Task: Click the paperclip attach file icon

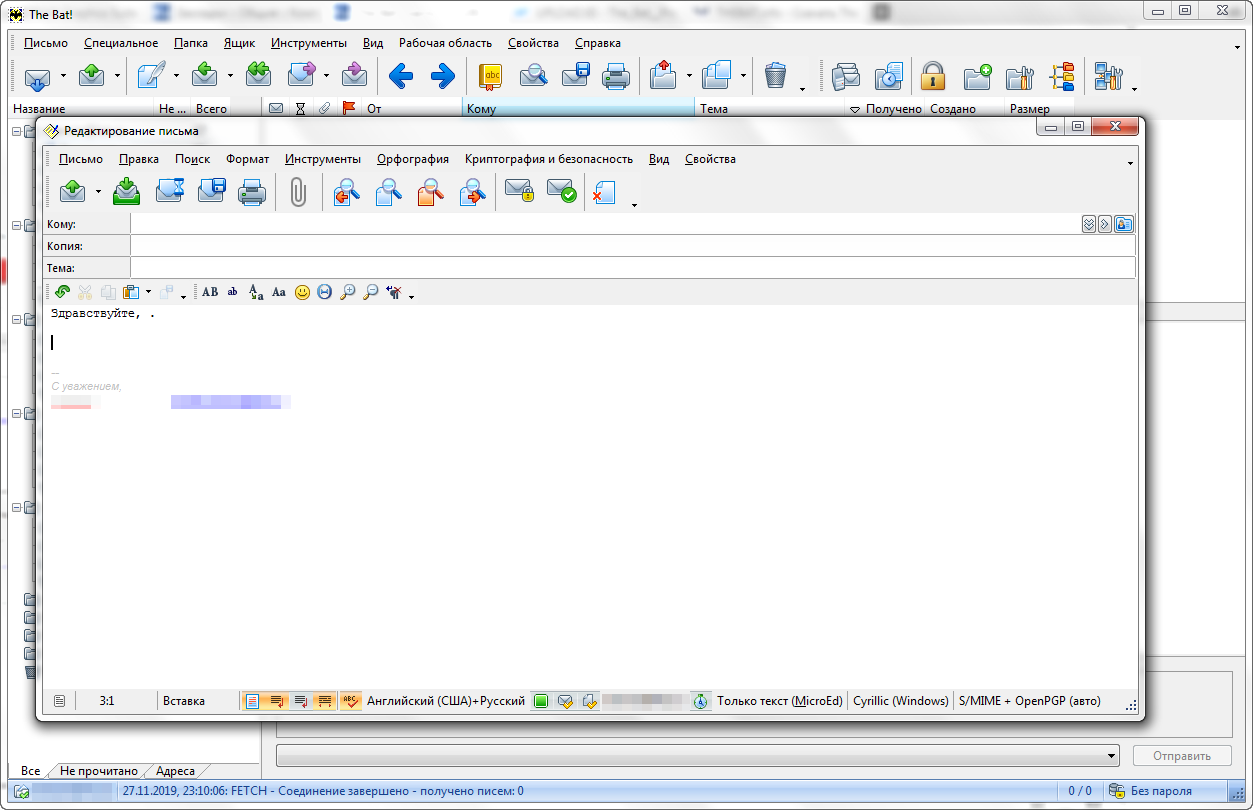Action: pos(297,191)
